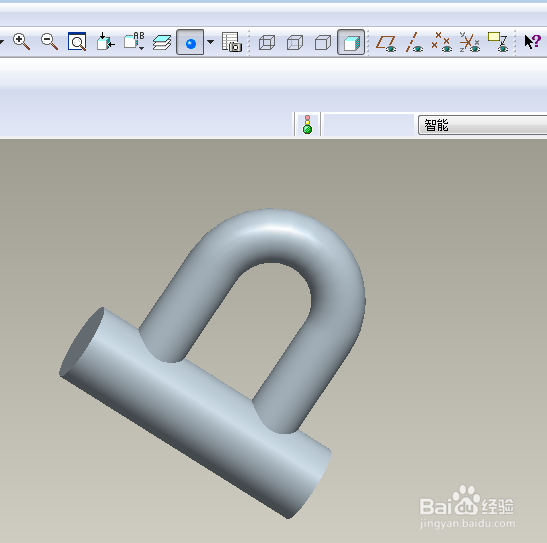547x543 pixels.
Task: Click the traffic light regeneration status icon
Action: coord(307,125)
